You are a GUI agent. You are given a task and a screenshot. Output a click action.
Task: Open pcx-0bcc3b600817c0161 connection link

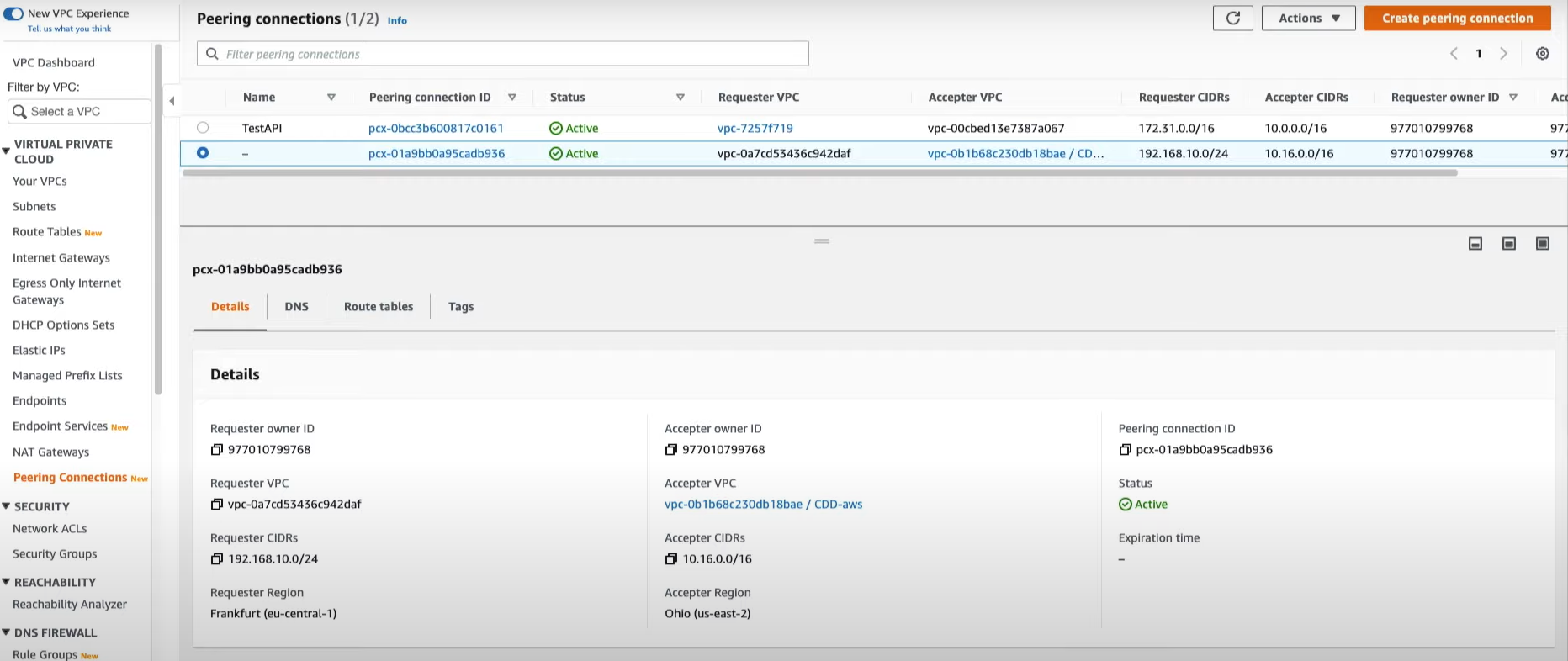[x=436, y=129]
